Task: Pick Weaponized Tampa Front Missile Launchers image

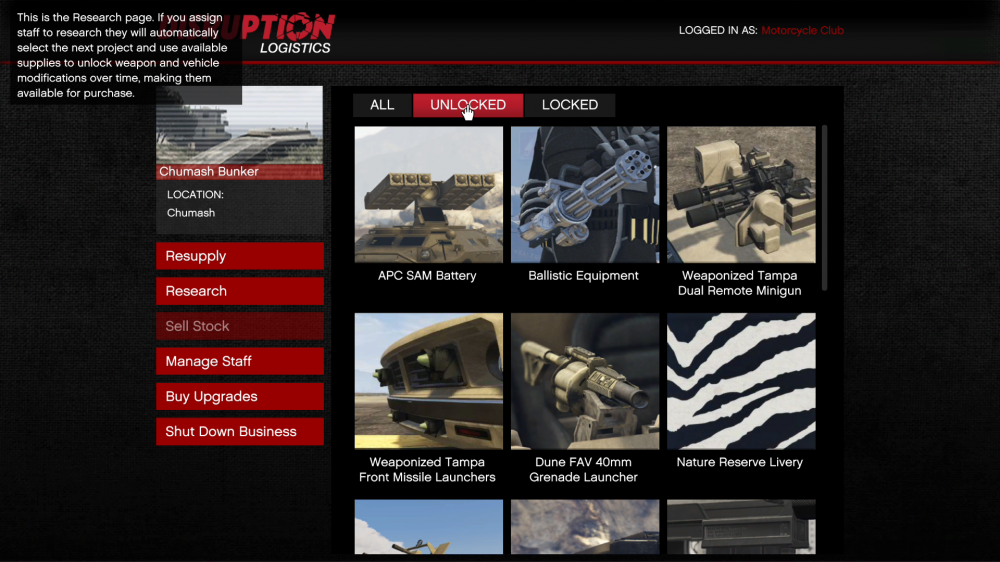Action: pyautogui.click(x=429, y=381)
